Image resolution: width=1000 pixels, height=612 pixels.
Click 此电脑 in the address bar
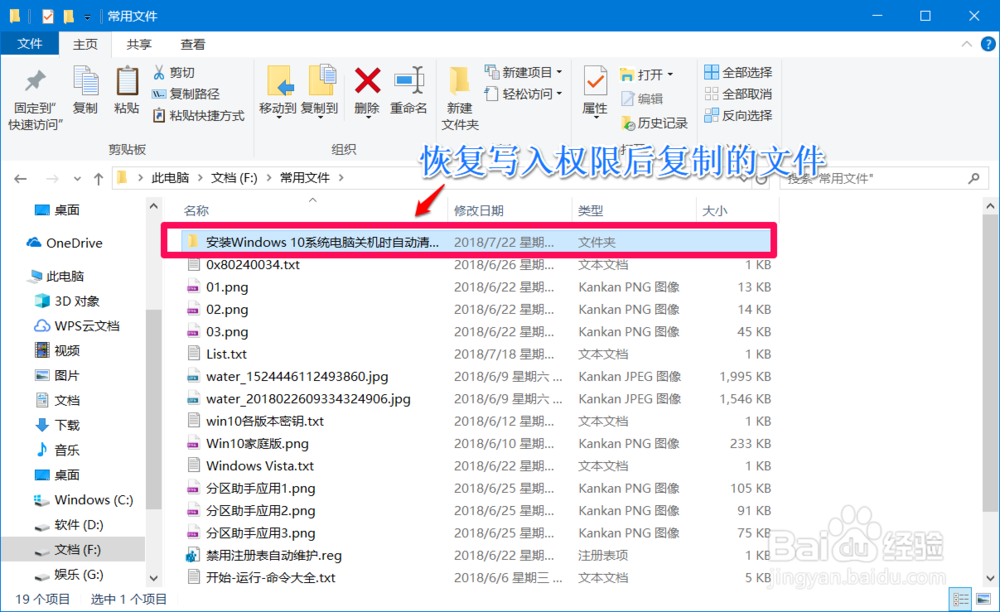tap(170, 178)
